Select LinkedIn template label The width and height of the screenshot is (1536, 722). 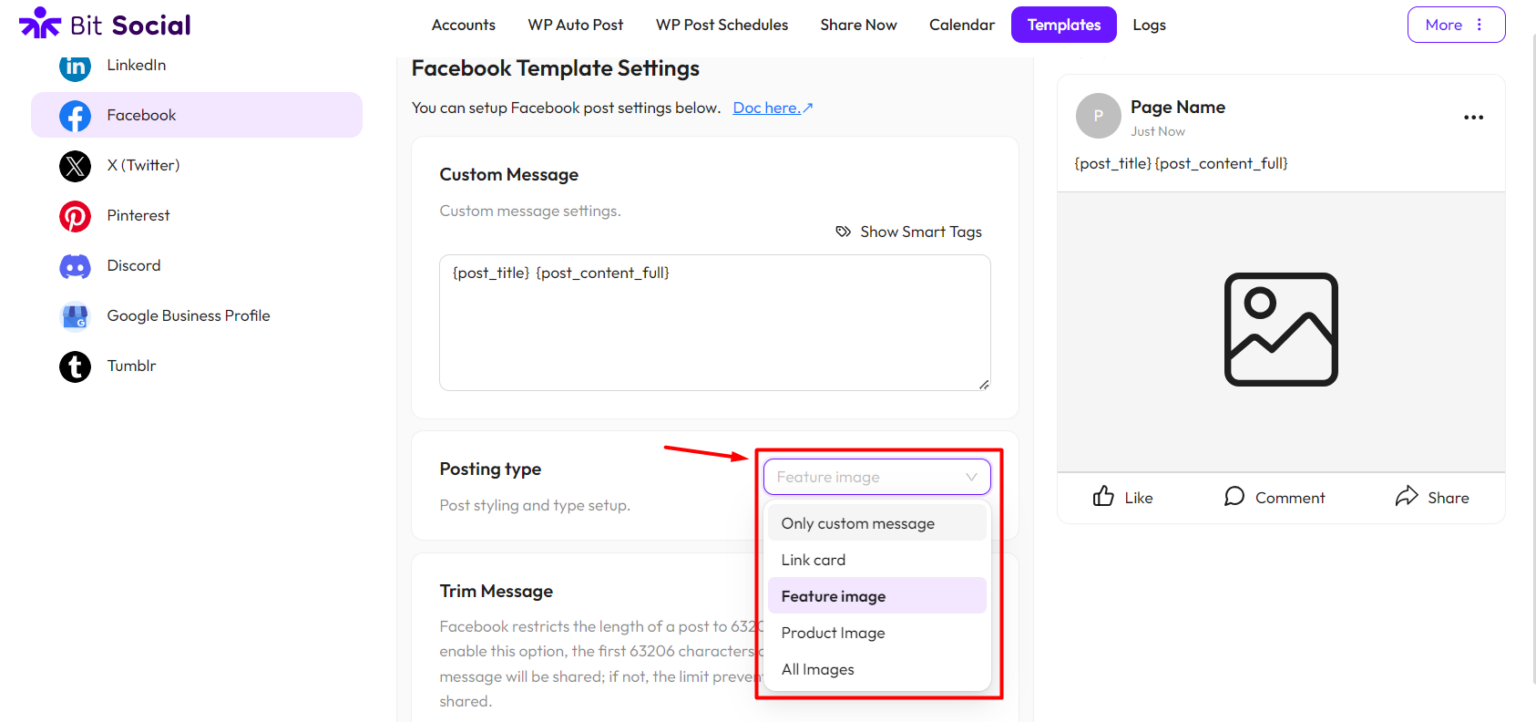136,65
